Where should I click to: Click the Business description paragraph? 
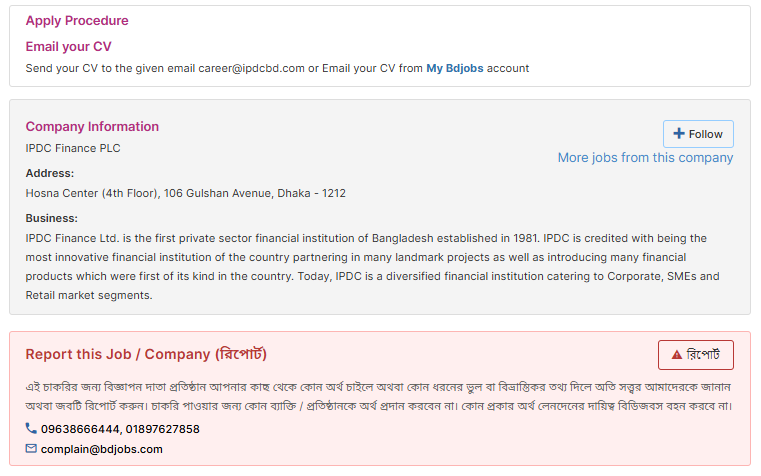(373, 266)
